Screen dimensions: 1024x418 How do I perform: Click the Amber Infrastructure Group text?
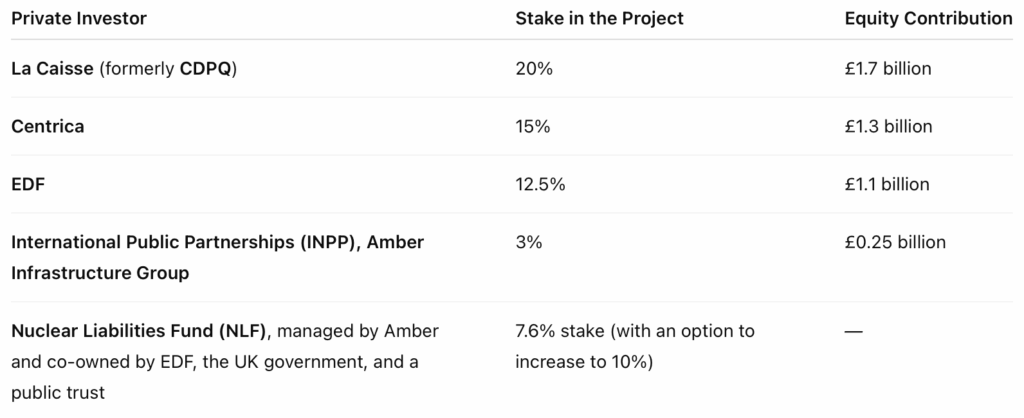click(x=100, y=272)
